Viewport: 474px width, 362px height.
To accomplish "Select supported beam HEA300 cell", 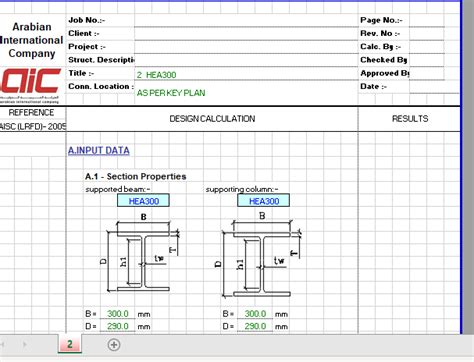I will (143, 201).
